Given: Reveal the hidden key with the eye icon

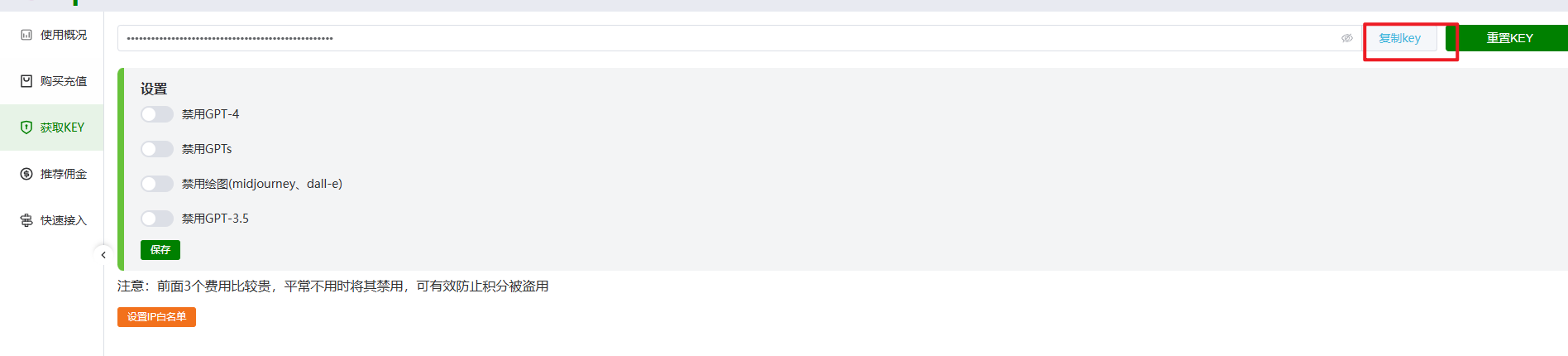Looking at the screenshot, I should (1346, 38).
